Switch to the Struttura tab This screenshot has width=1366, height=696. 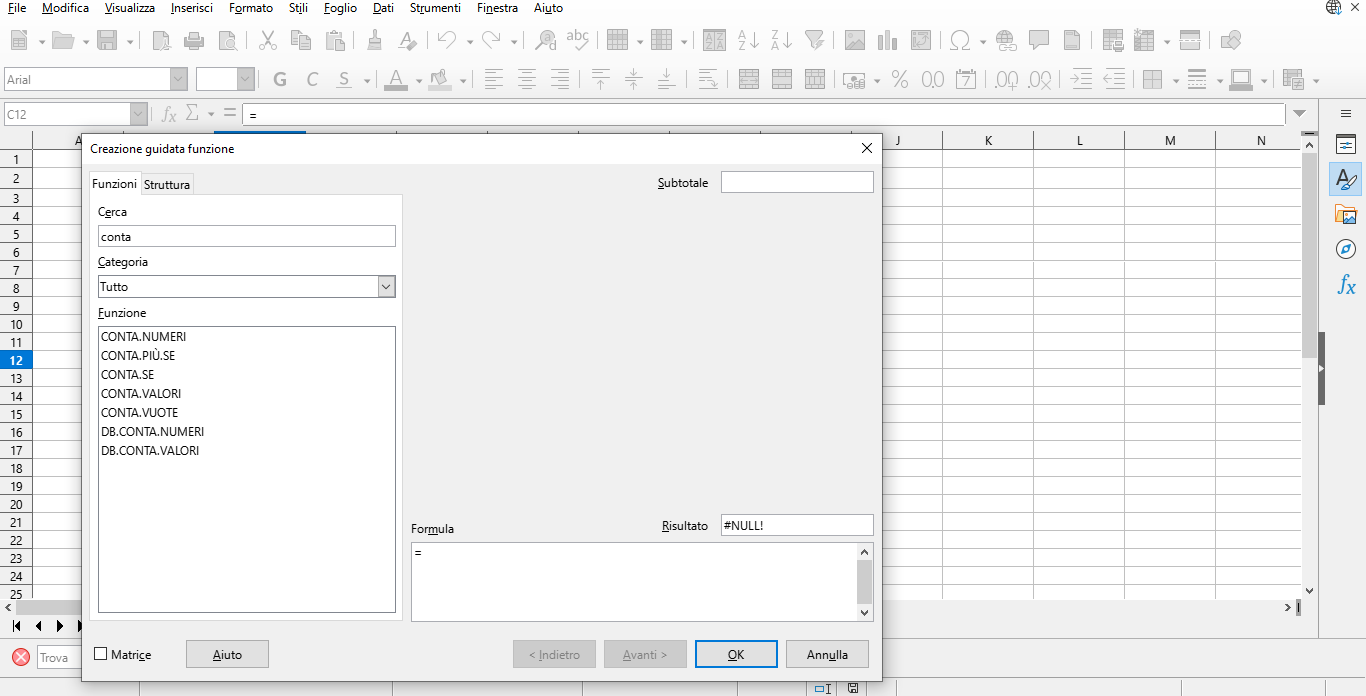tap(166, 184)
